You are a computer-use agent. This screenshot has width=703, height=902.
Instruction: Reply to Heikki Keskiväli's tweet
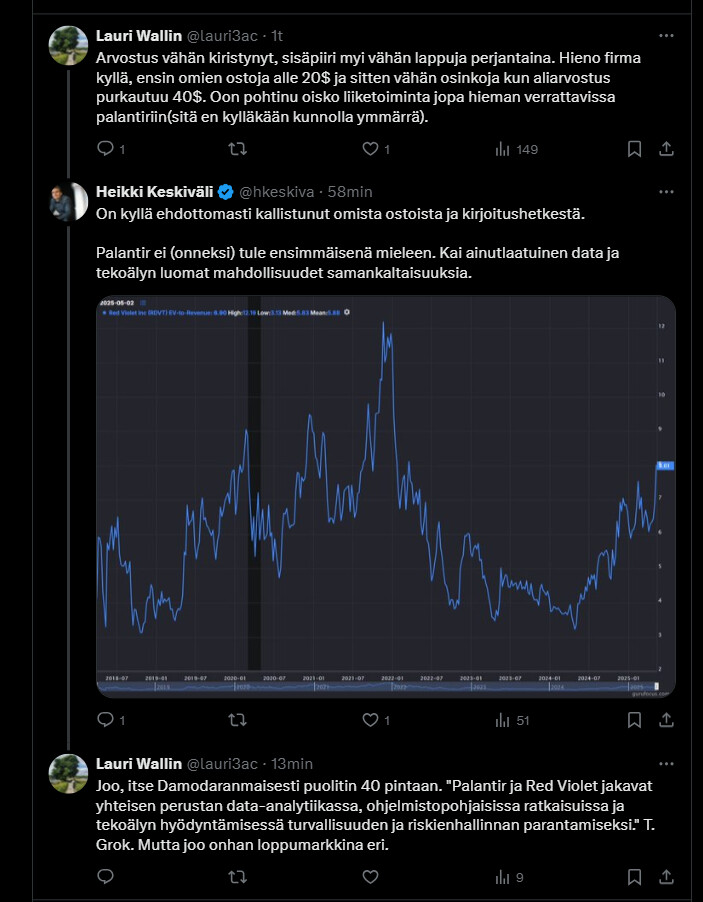point(106,719)
